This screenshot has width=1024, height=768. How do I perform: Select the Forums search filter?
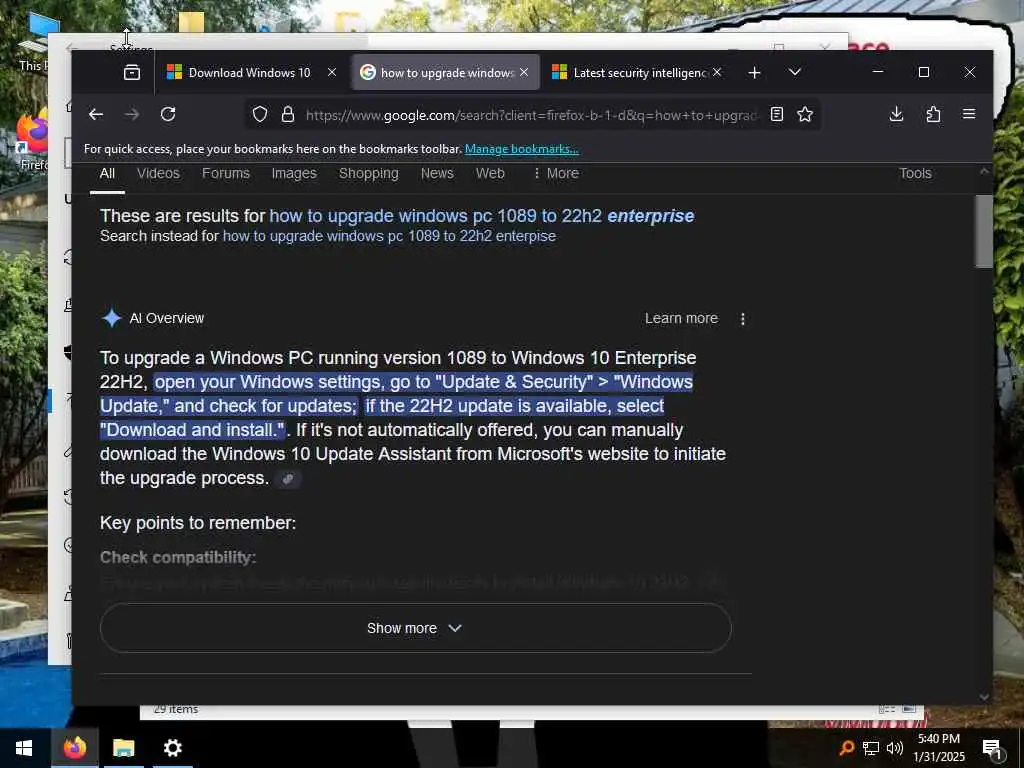[x=225, y=173]
